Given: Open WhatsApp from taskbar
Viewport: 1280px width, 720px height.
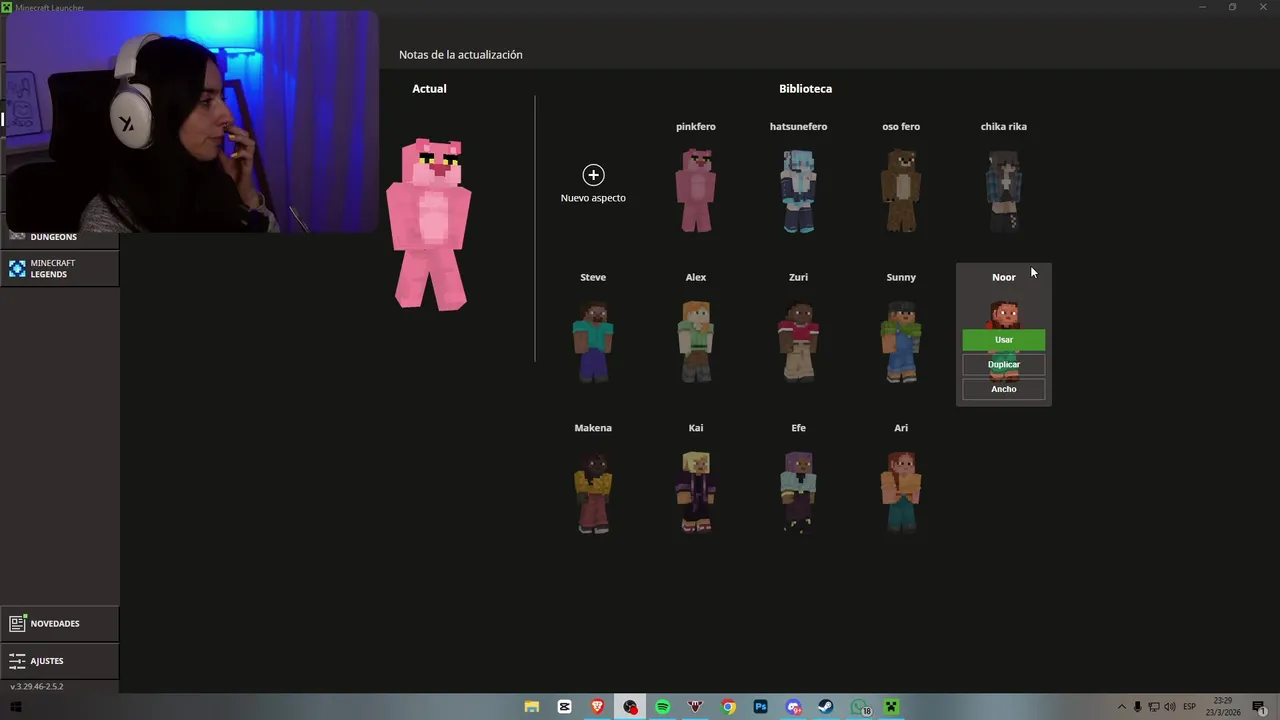Looking at the screenshot, I should [859, 707].
